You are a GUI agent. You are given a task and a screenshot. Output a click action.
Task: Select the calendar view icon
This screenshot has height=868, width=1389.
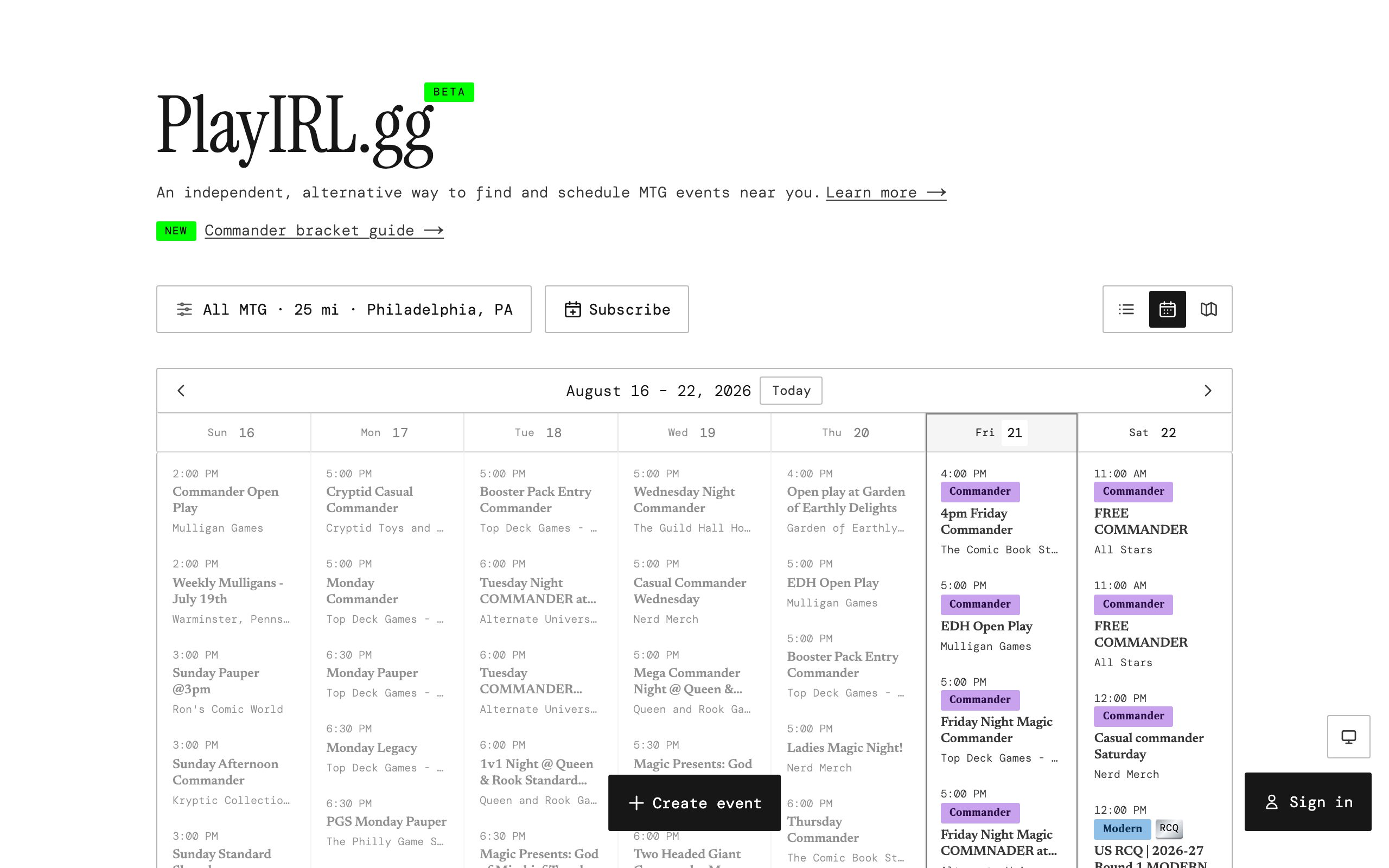pos(1167,309)
